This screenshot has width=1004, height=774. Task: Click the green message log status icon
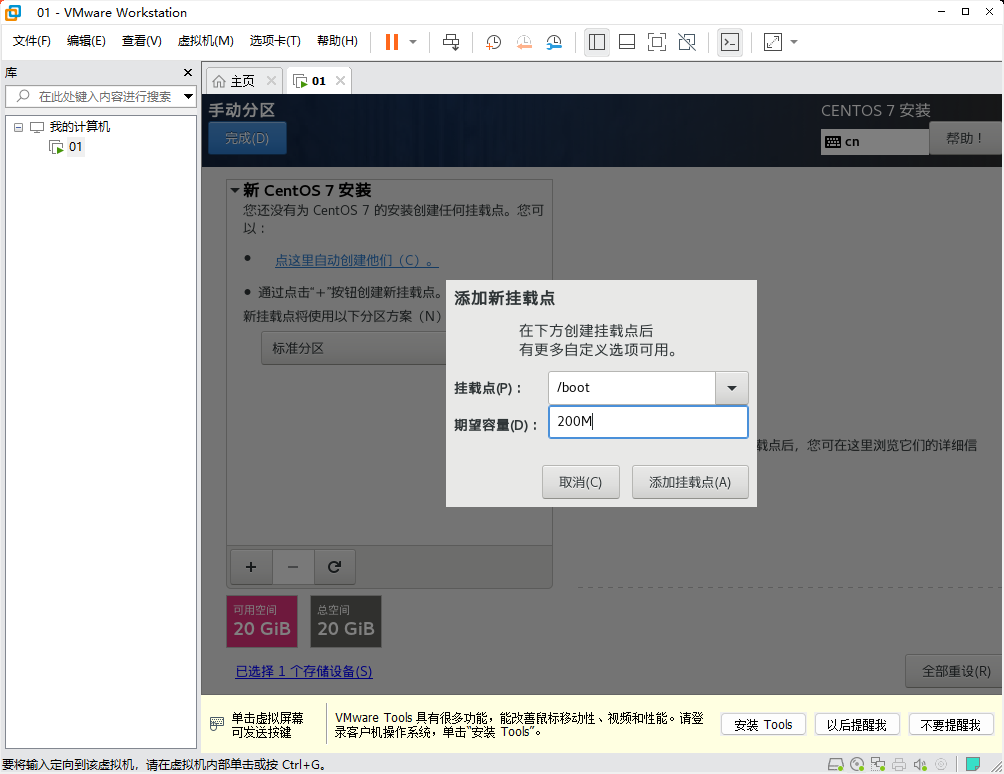click(973, 764)
